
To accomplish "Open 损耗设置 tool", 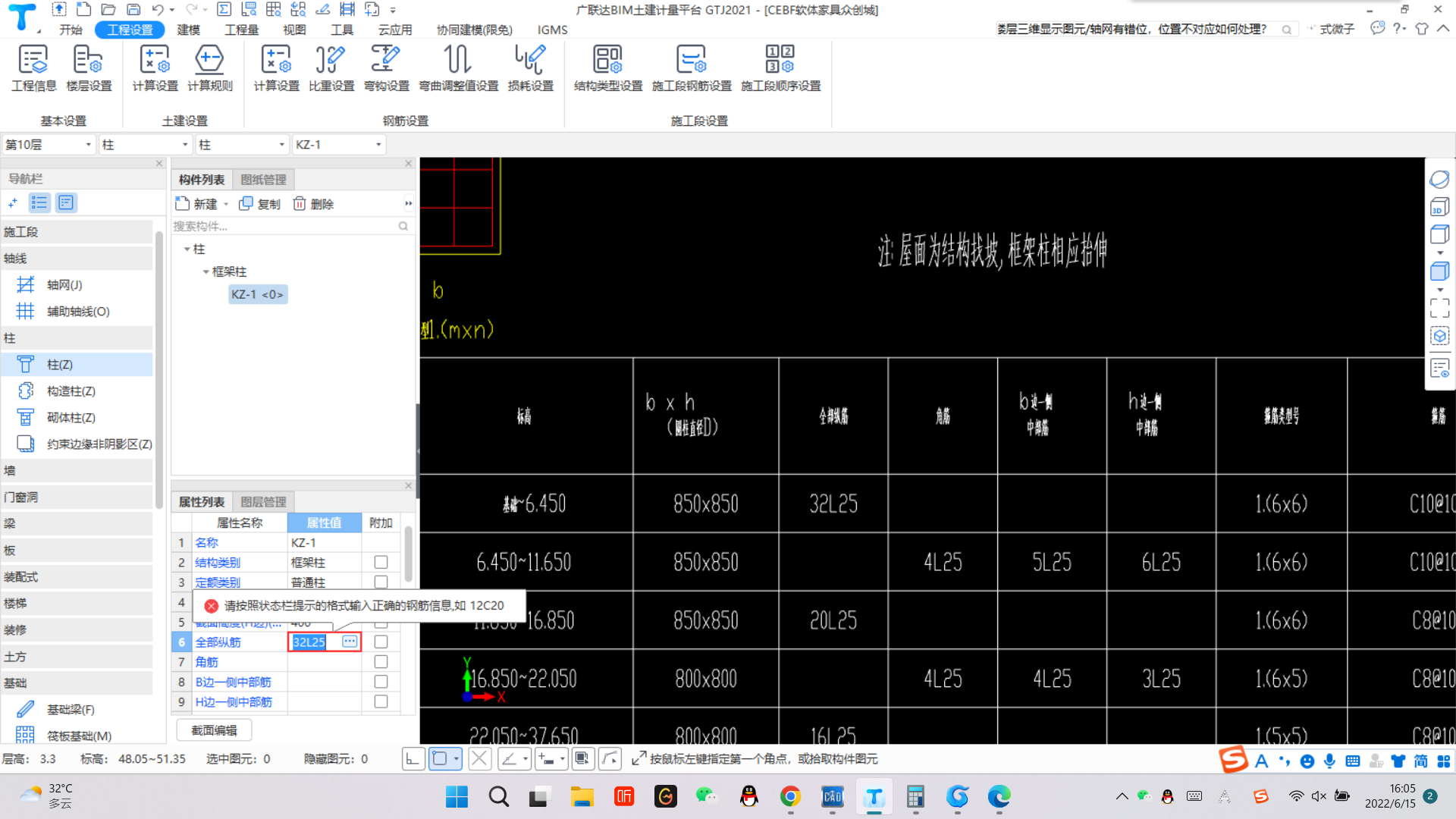I will click(530, 68).
